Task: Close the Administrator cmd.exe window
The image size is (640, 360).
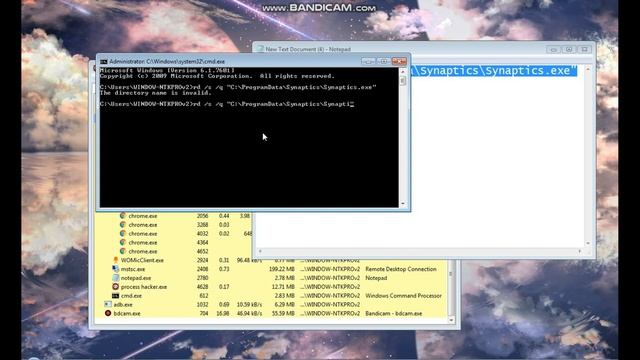Action: (x=399, y=61)
